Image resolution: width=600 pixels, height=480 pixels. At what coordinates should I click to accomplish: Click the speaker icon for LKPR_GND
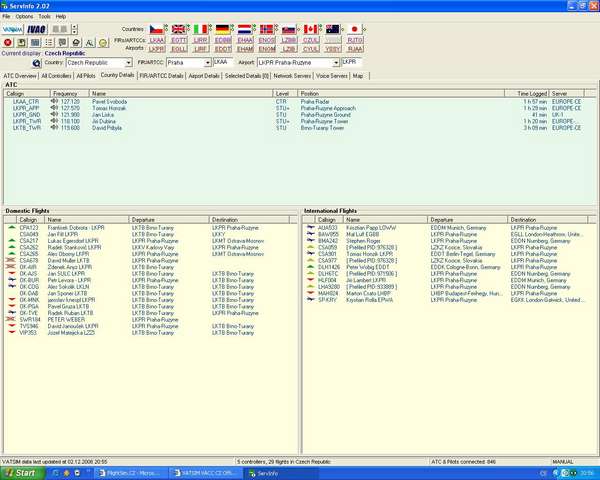point(54,114)
